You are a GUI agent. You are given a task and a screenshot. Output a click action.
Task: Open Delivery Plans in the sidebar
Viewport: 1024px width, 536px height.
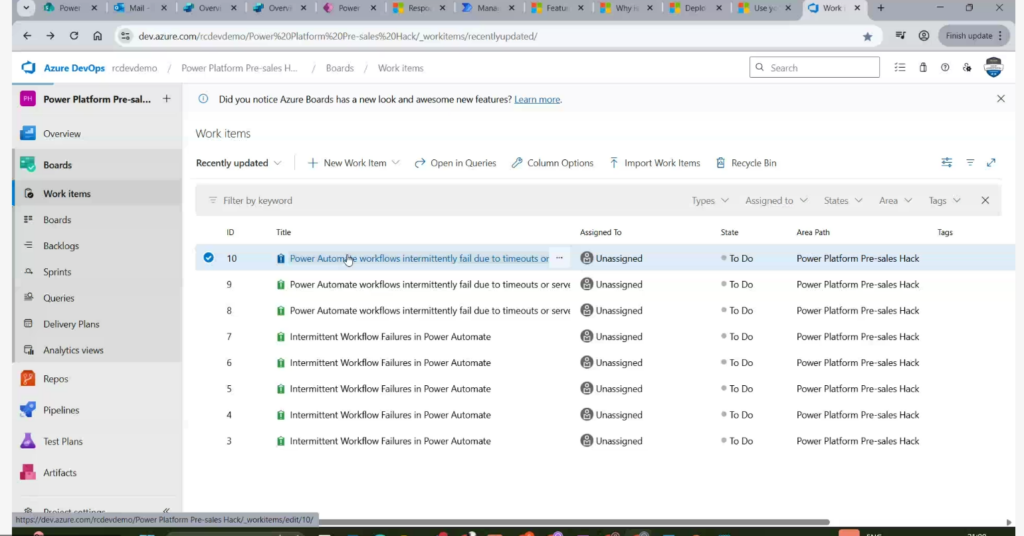tap(71, 324)
